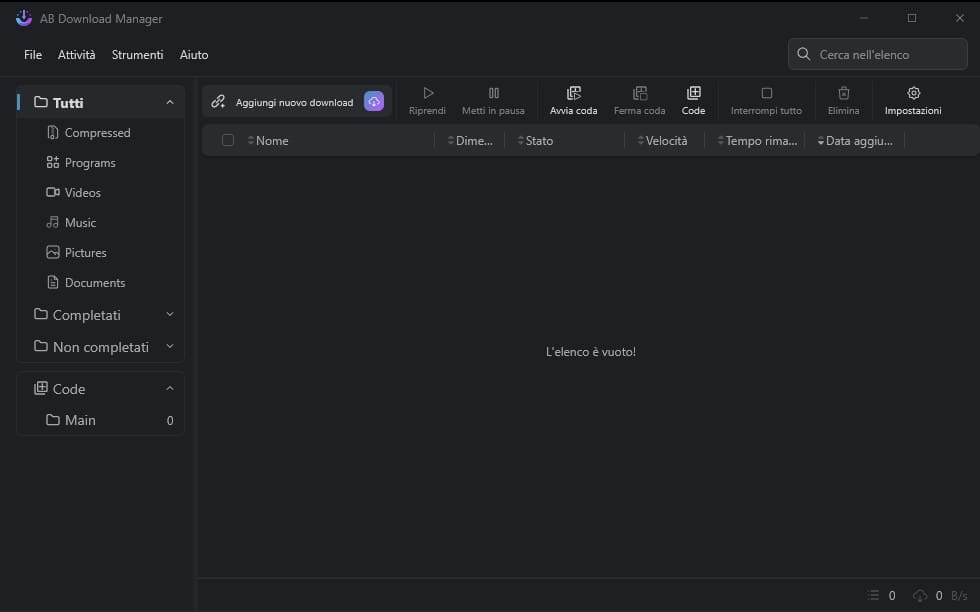
Task: Minimize the AB Download Manager window
Action: point(864,18)
